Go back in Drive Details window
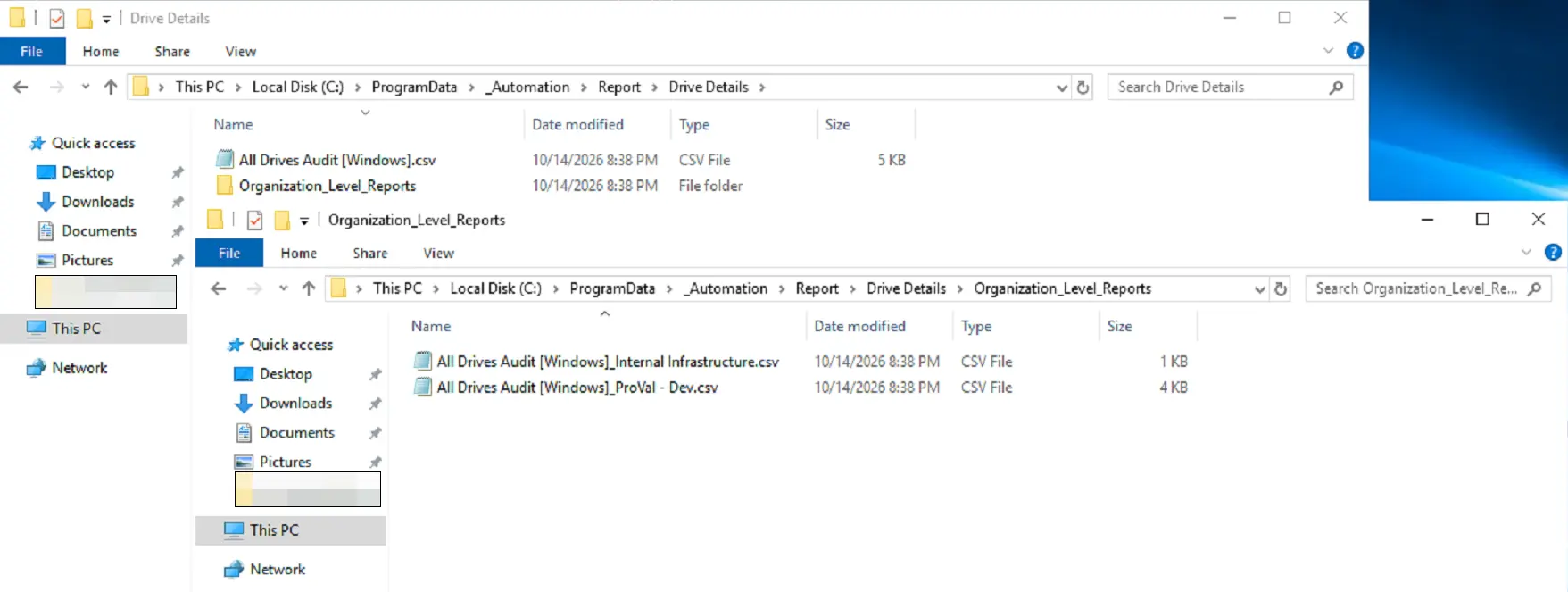 pos(21,87)
